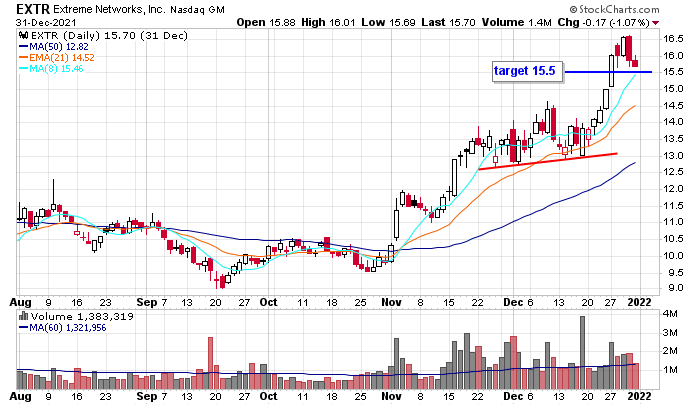Select the MA(8) 15.46 legend entry

[x=51, y=69]
